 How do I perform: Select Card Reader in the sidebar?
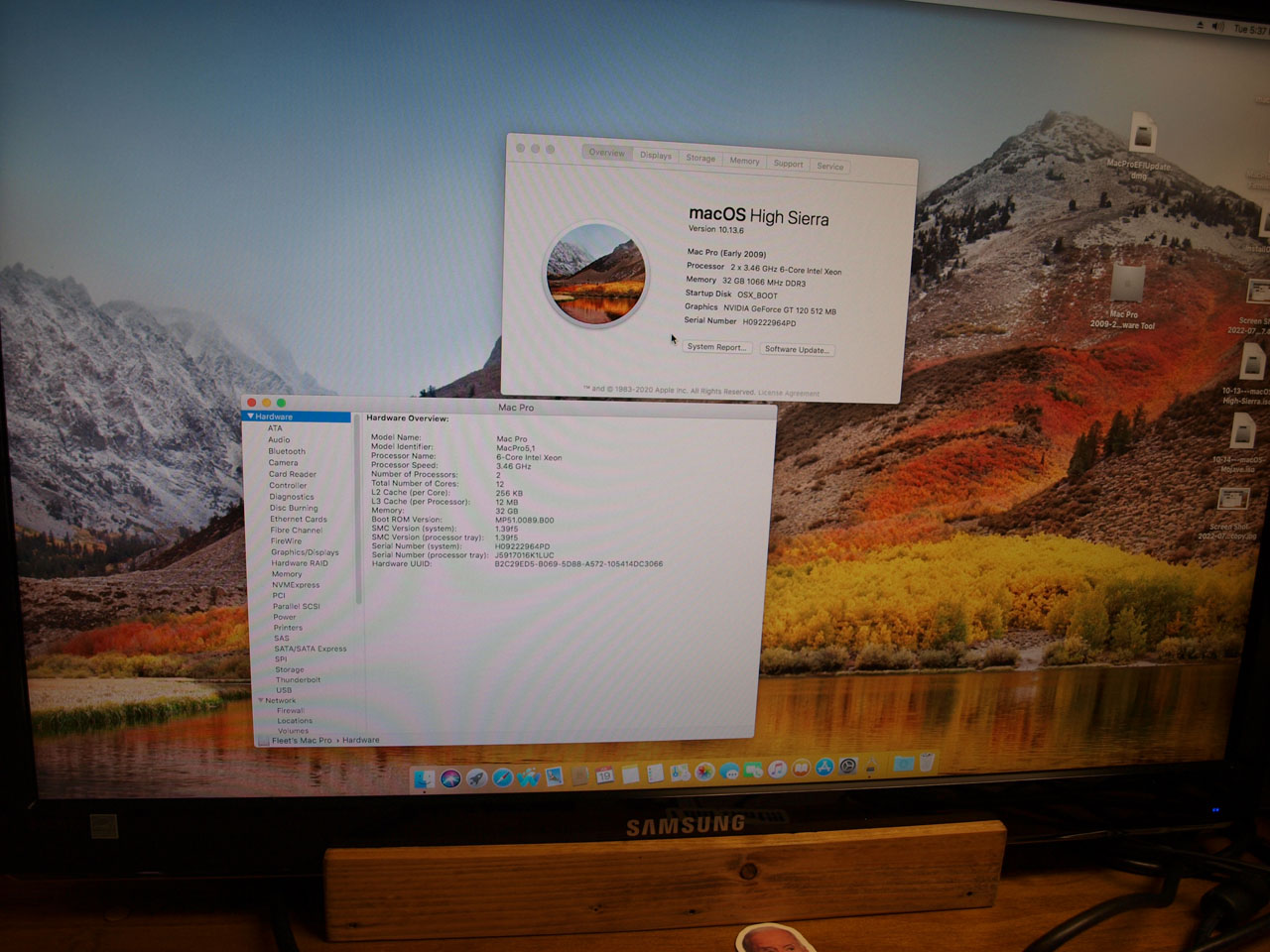293,474
